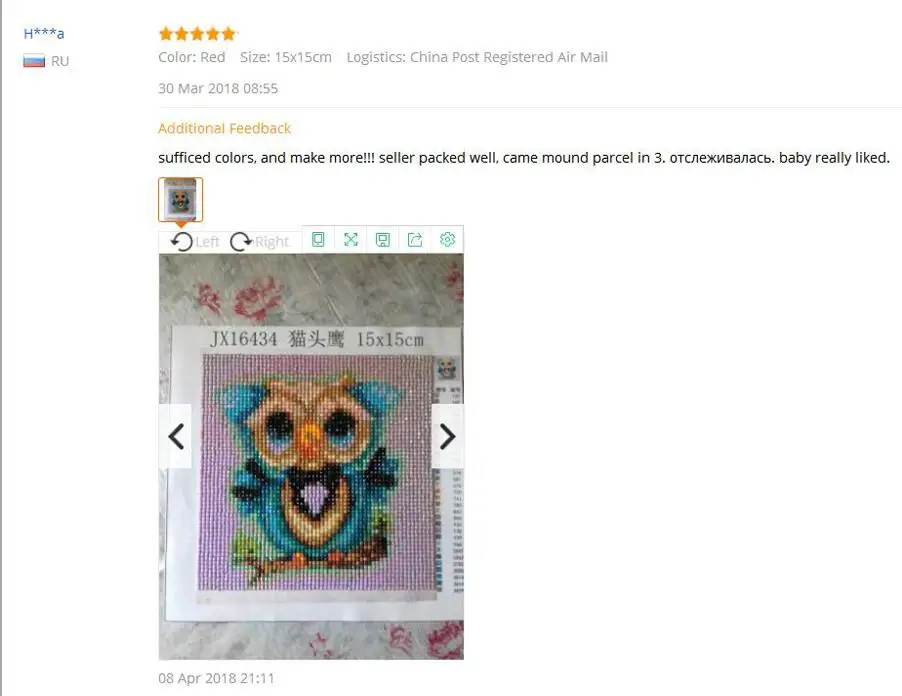Click the five-star rating display
This screenshot has height=696, width=902.
click(197, 34)
